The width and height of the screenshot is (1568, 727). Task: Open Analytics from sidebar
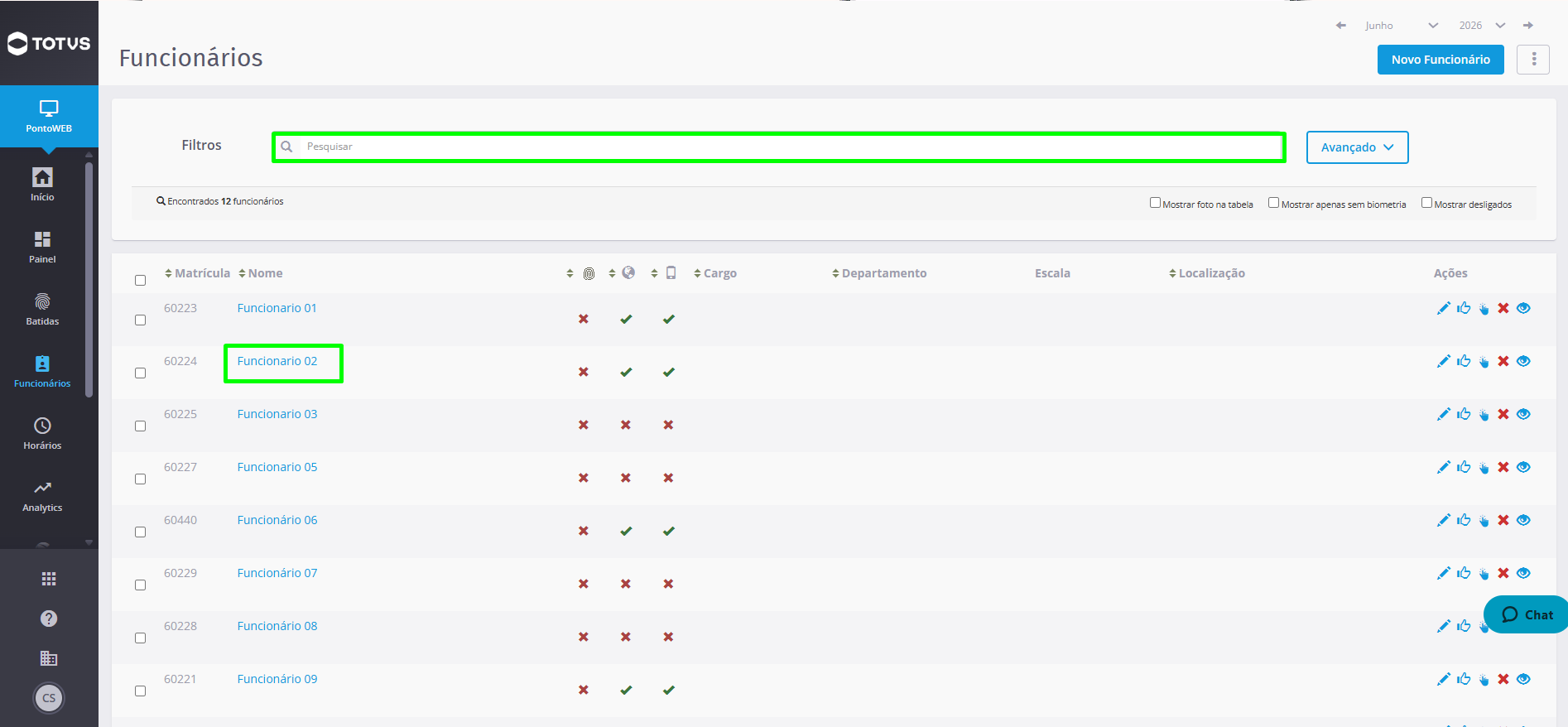tap(42, 495)
